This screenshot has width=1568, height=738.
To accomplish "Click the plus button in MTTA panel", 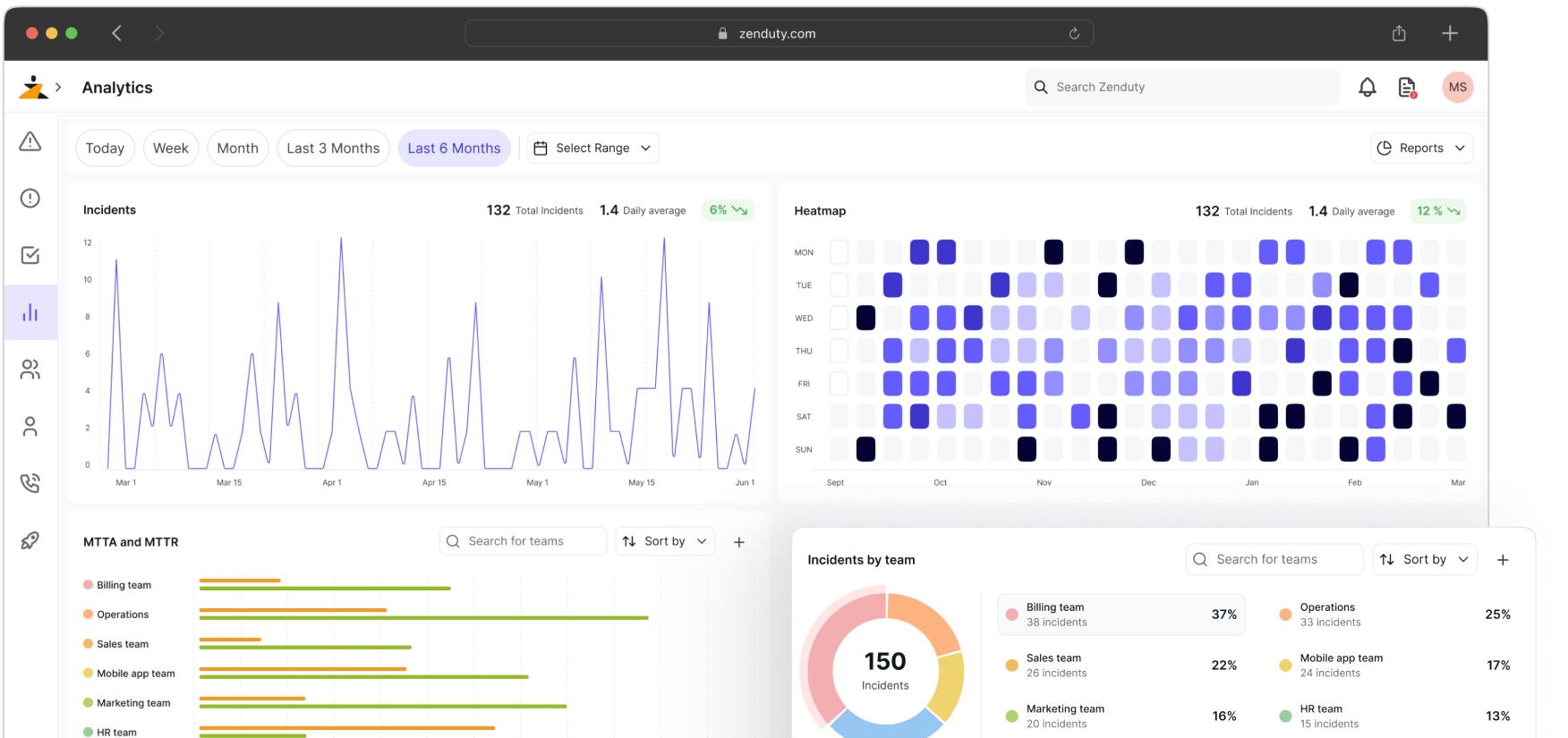I will 739,542.
